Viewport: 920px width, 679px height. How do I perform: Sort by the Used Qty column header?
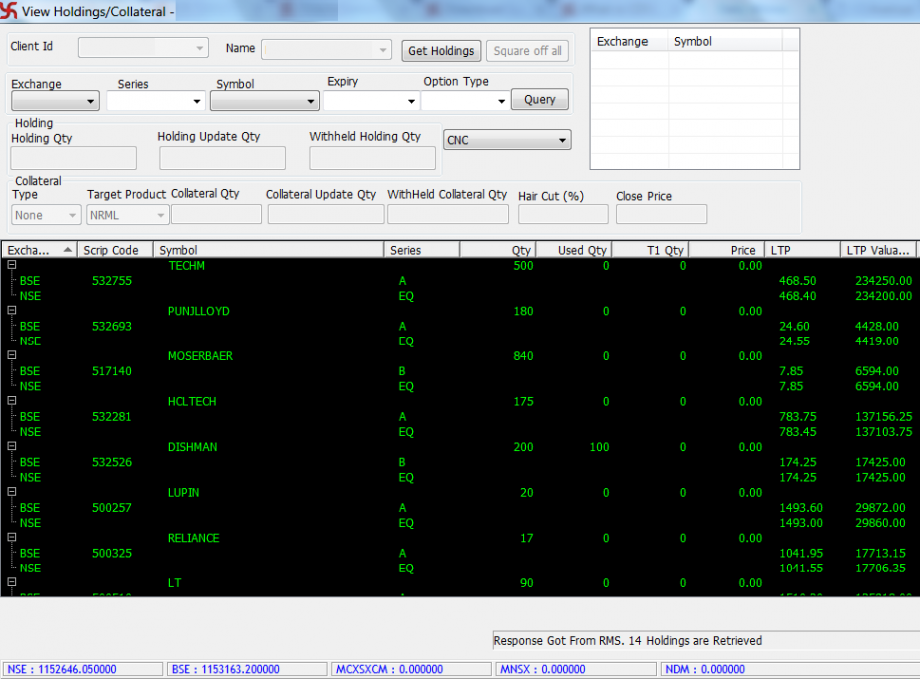[574, 250]
